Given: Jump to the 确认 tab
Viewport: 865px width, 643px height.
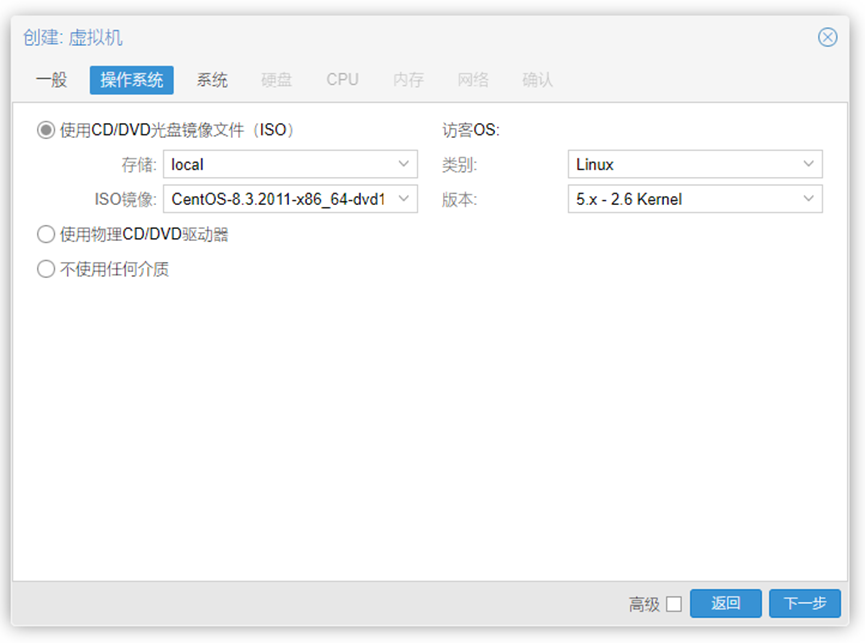Looking at the screenshot, I should point(537,80).
